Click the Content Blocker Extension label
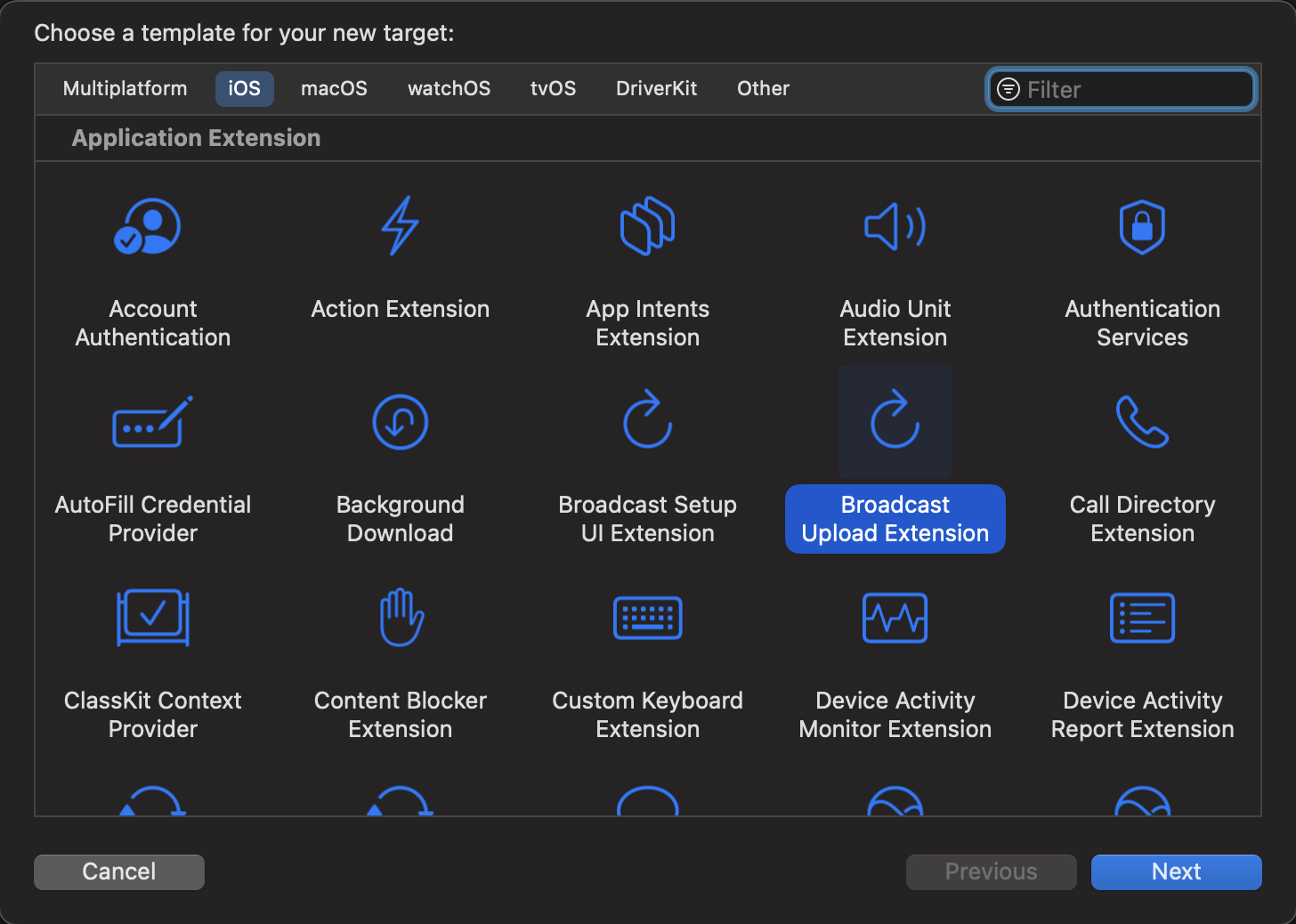 tap(400, 715)
